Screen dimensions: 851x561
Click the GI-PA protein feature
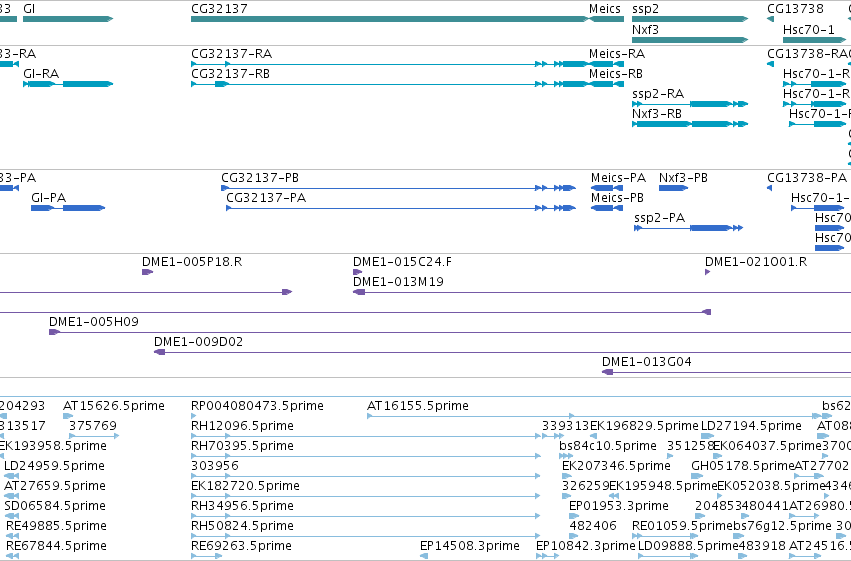coord(68,208)
